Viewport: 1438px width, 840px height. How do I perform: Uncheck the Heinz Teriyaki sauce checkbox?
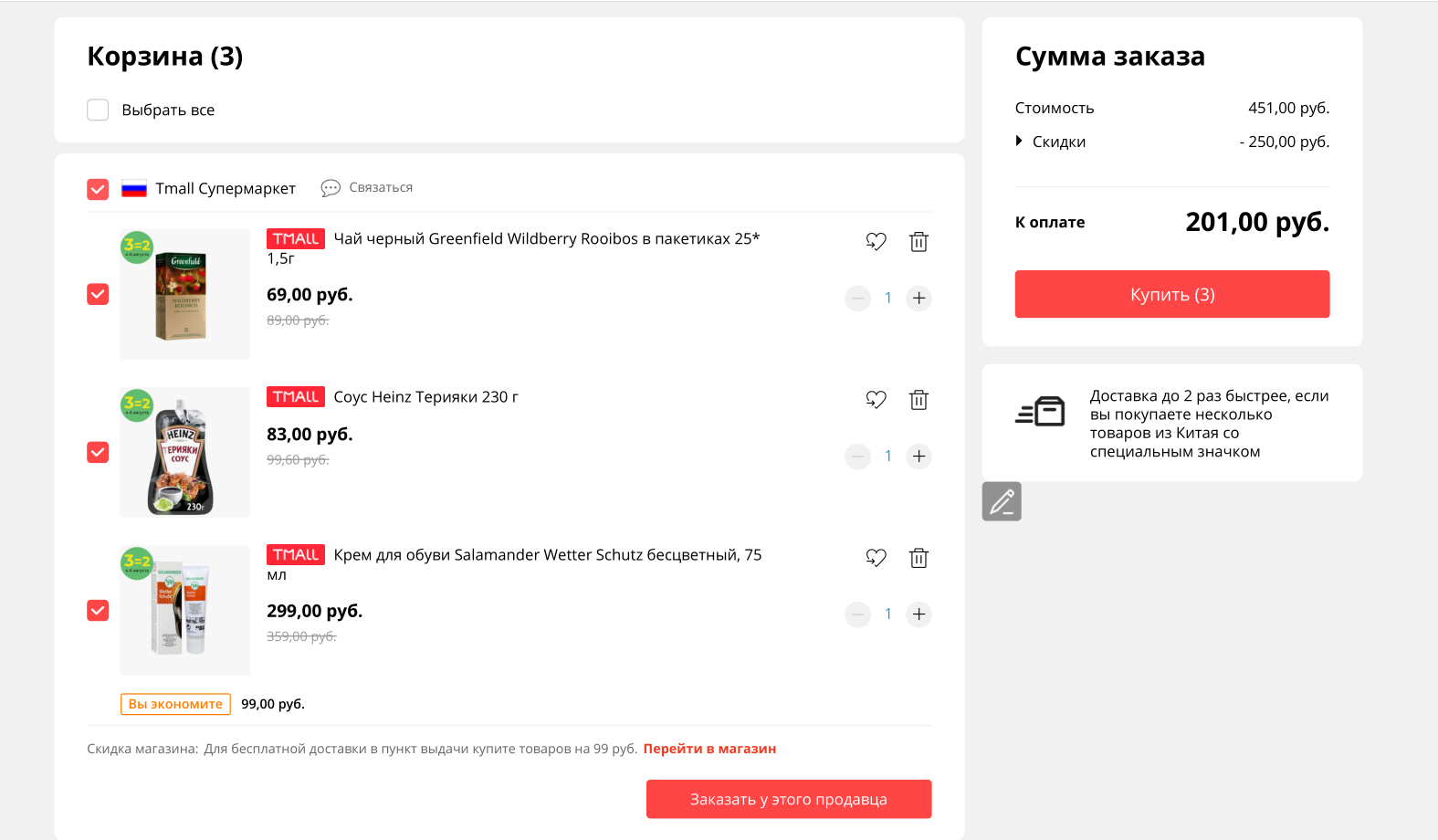98,452
